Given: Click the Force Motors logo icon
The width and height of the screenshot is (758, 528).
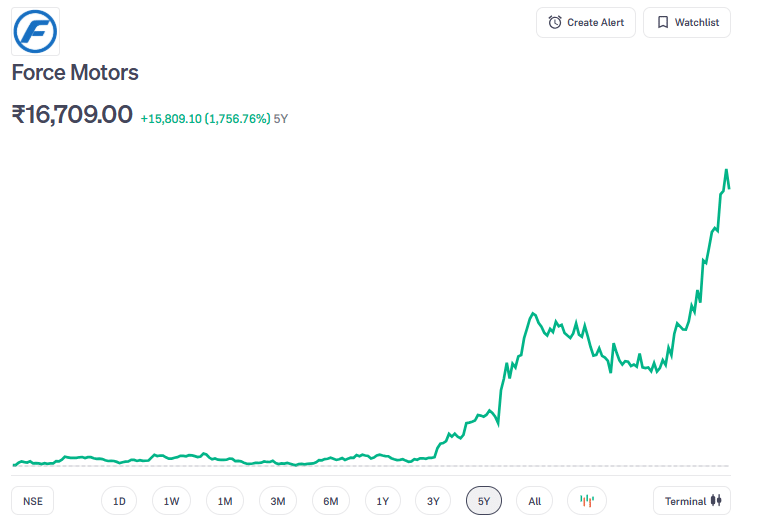Looking at the screenshot, I should (x=35, y=31).
